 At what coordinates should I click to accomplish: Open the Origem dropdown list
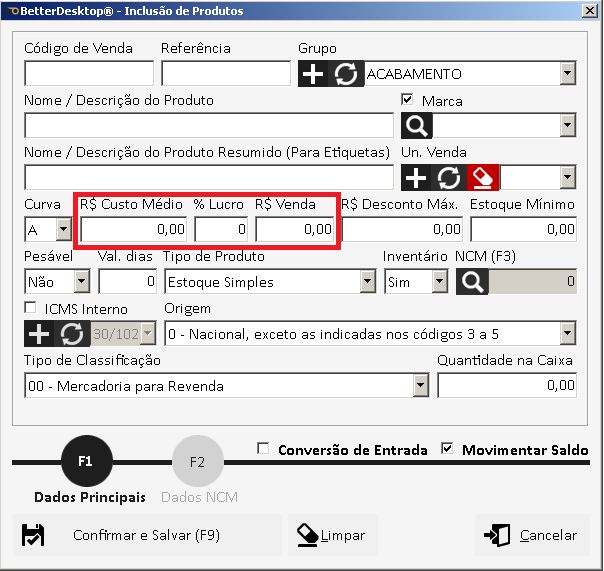[568, 334]
